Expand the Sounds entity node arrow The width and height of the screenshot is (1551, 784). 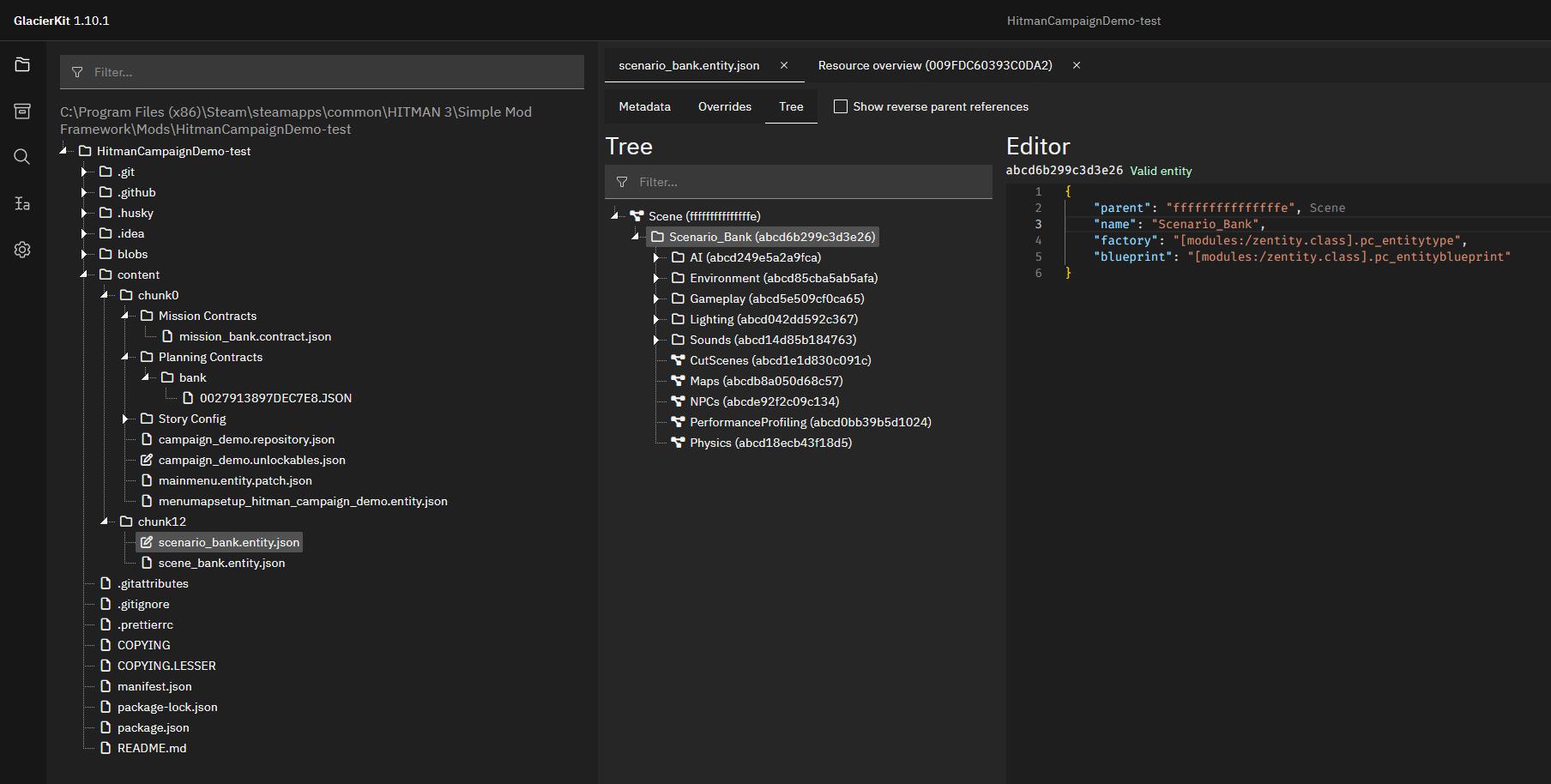(656, 340)
